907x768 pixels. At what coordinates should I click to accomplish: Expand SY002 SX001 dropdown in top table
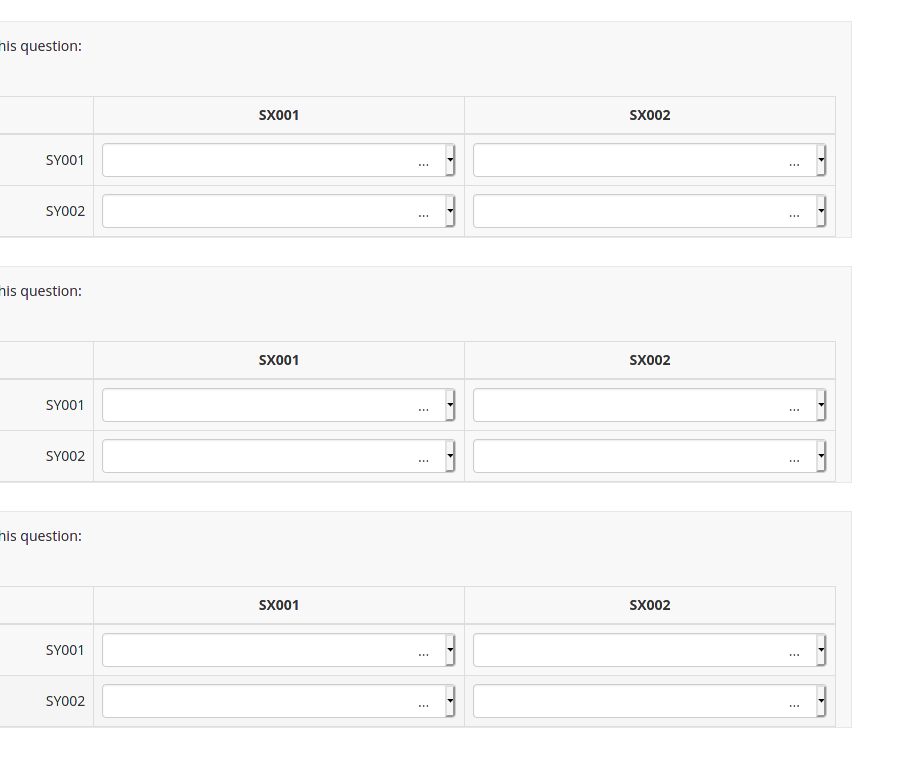[x=278, y=211]
